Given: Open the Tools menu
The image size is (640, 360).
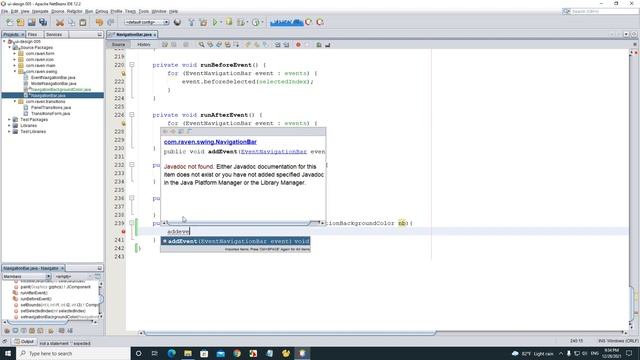Looking at the screenshot, I should coord(144,11).
